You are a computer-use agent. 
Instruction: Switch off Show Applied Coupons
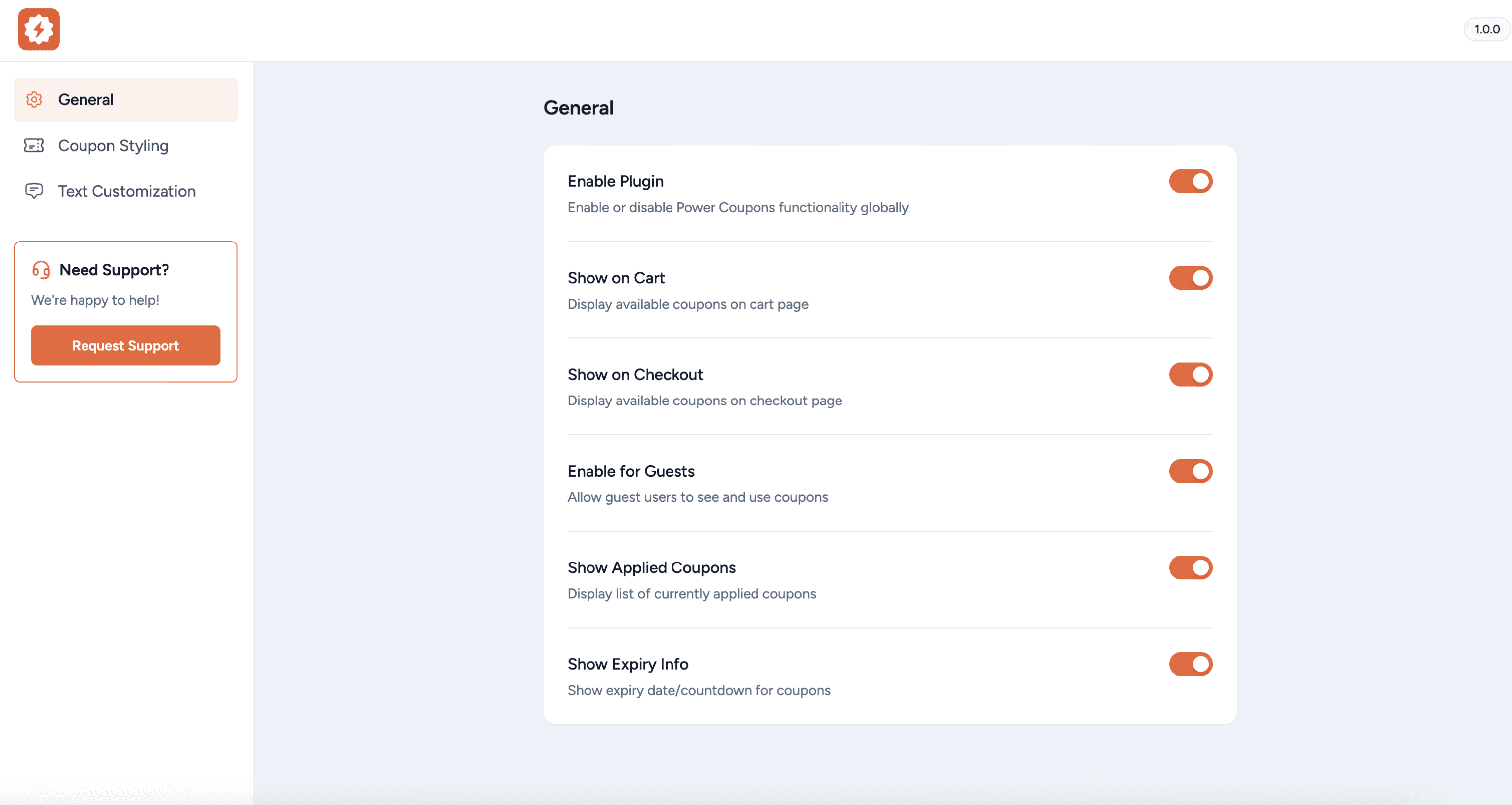pos(1190,567)
